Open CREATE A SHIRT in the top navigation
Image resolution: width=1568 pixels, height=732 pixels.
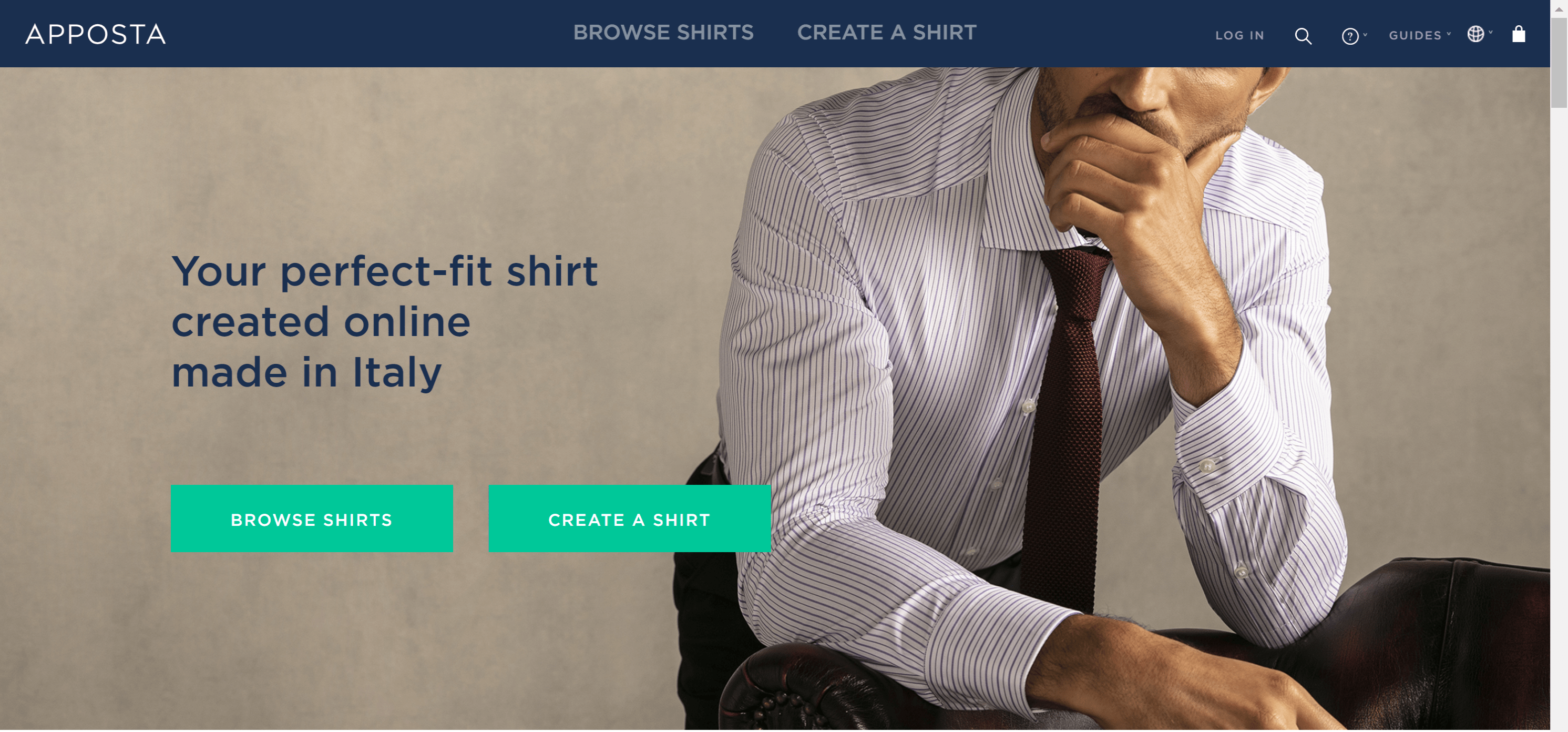point(886,33)
